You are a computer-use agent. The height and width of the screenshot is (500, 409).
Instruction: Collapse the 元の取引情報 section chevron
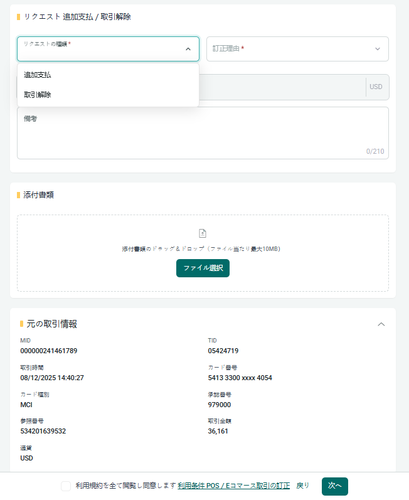click(x=381, y=324)
